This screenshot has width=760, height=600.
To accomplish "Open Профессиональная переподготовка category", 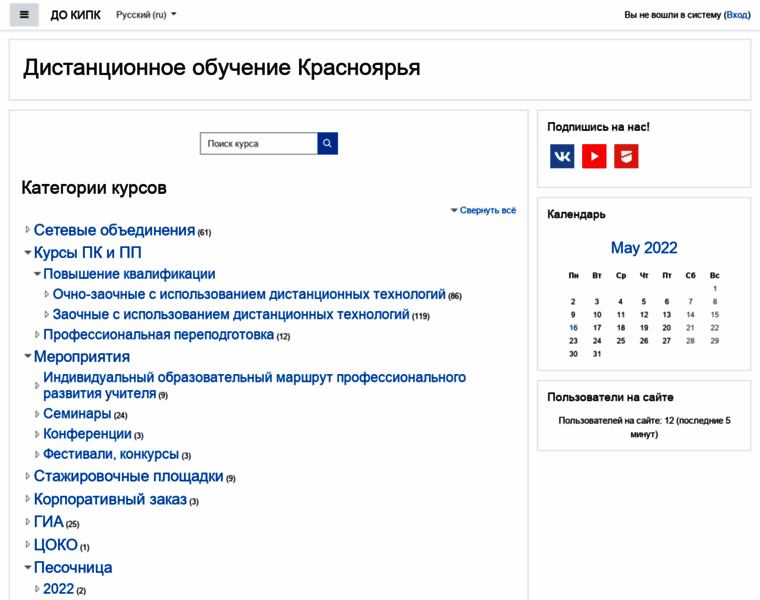I will pyautogui.click(x=158, y=335).
